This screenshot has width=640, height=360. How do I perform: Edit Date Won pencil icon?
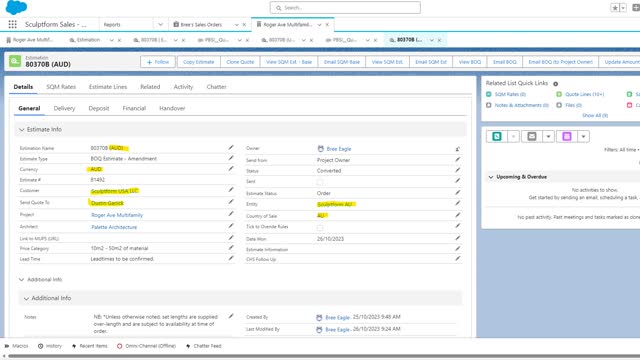(458, 238)
